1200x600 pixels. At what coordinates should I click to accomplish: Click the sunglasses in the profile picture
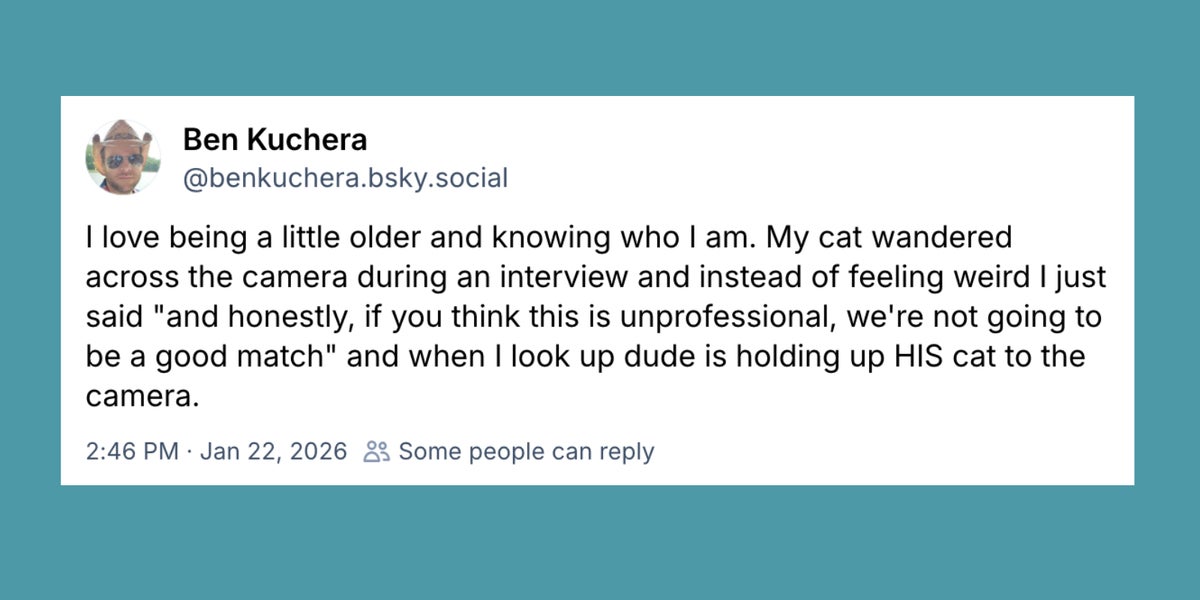point(122,159)
